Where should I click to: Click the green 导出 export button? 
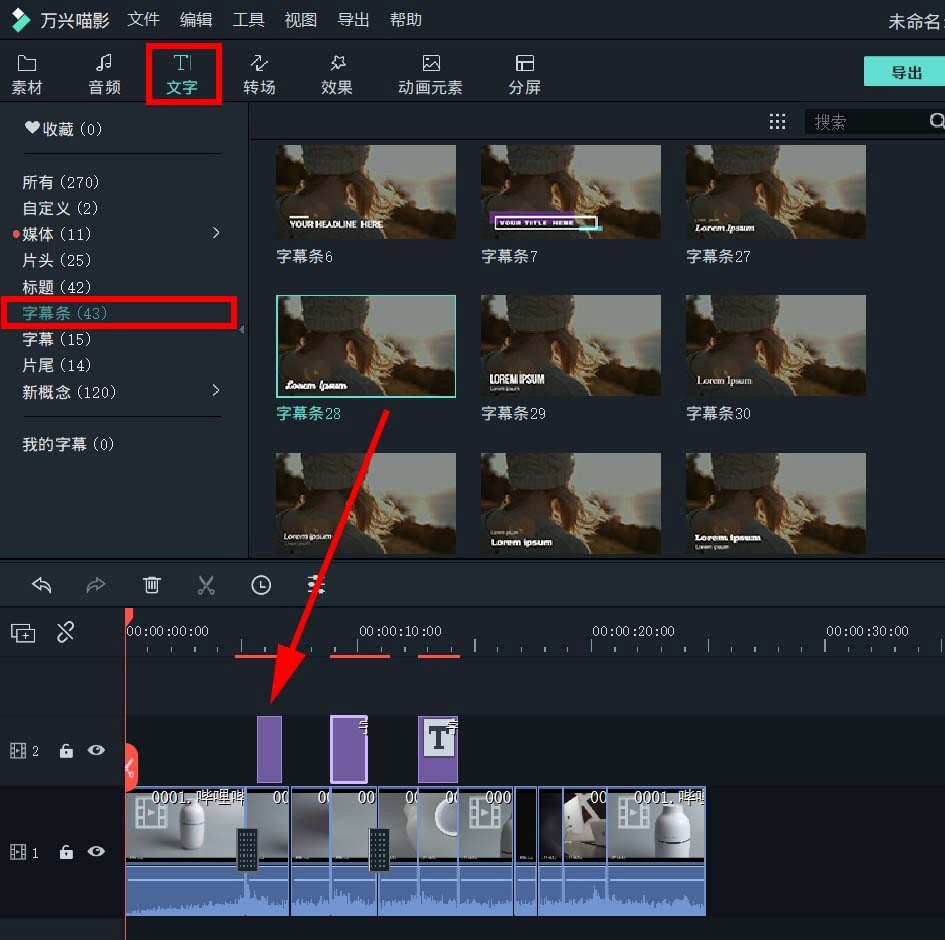905,72
